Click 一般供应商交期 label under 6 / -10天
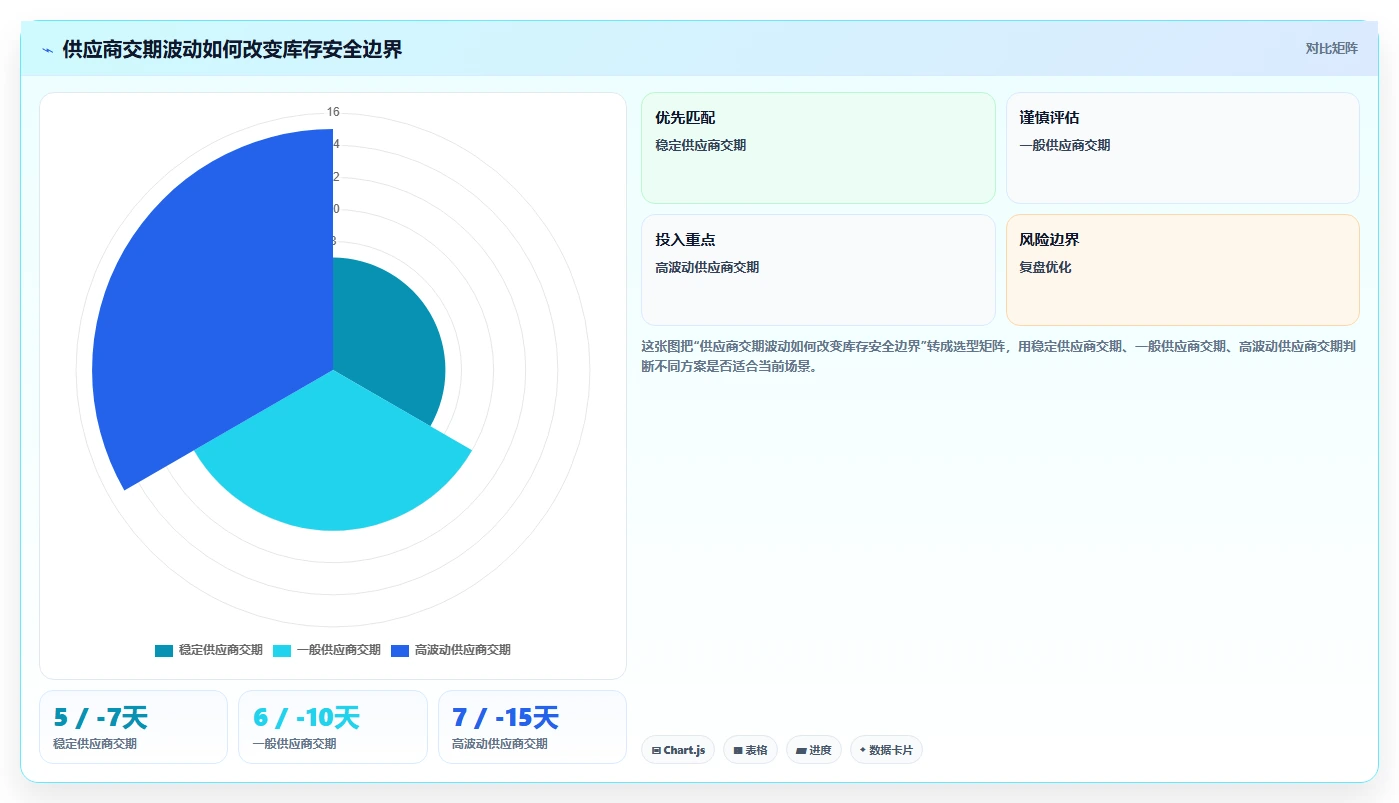 coord(294,744)
